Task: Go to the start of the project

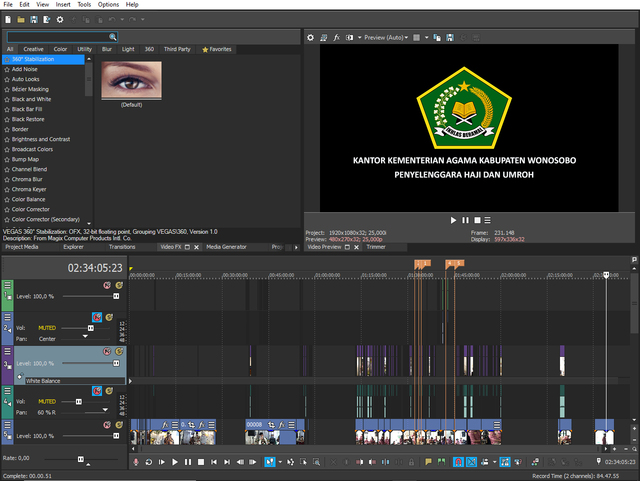Action: 214,462
